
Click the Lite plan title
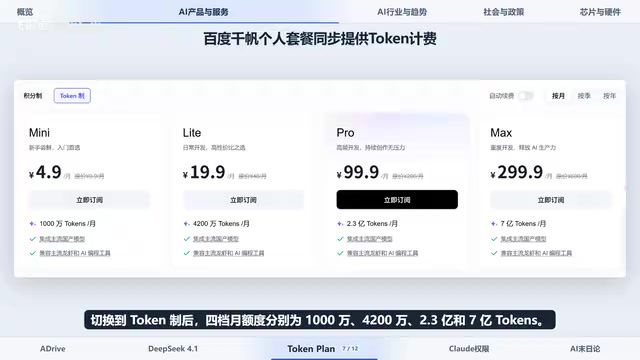click(192, 133)
